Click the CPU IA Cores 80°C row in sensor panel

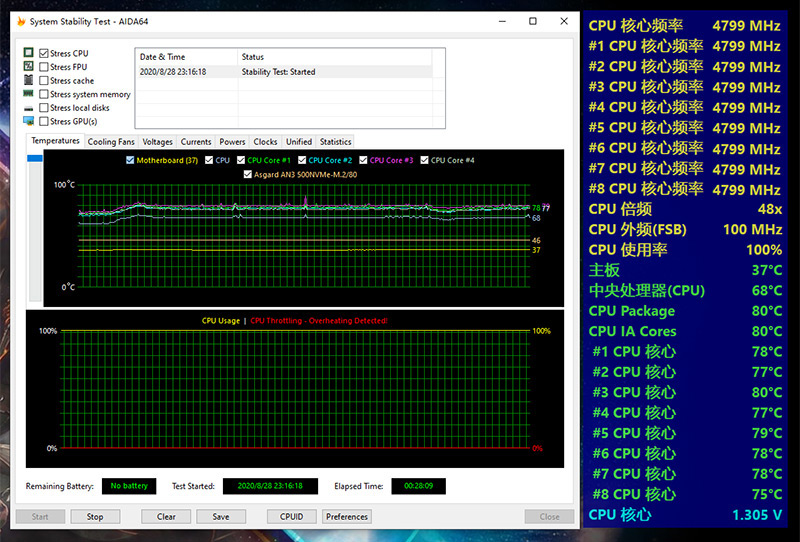coord(685,331)
